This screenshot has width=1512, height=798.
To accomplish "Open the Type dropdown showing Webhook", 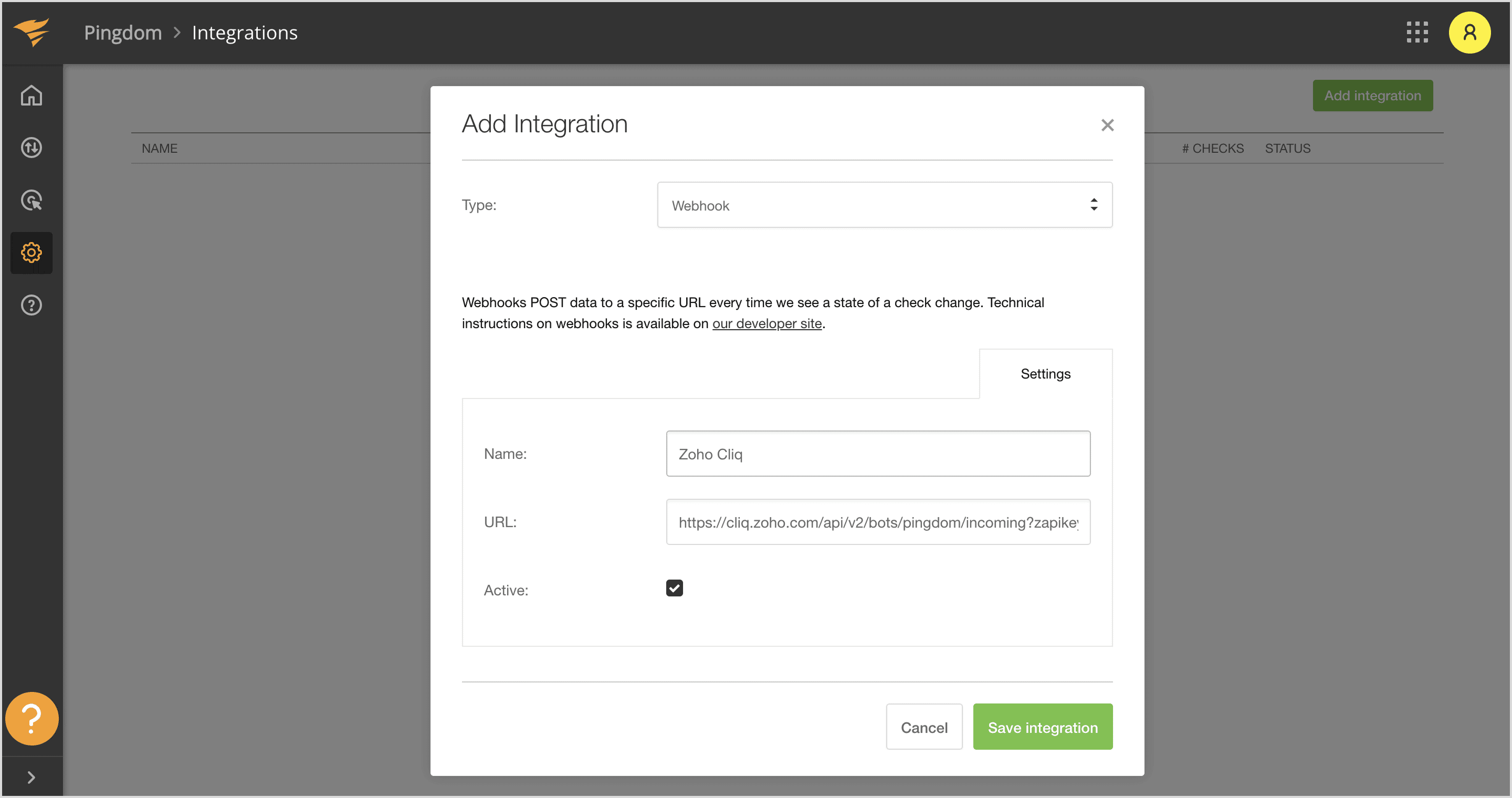I will coord(885,205).
